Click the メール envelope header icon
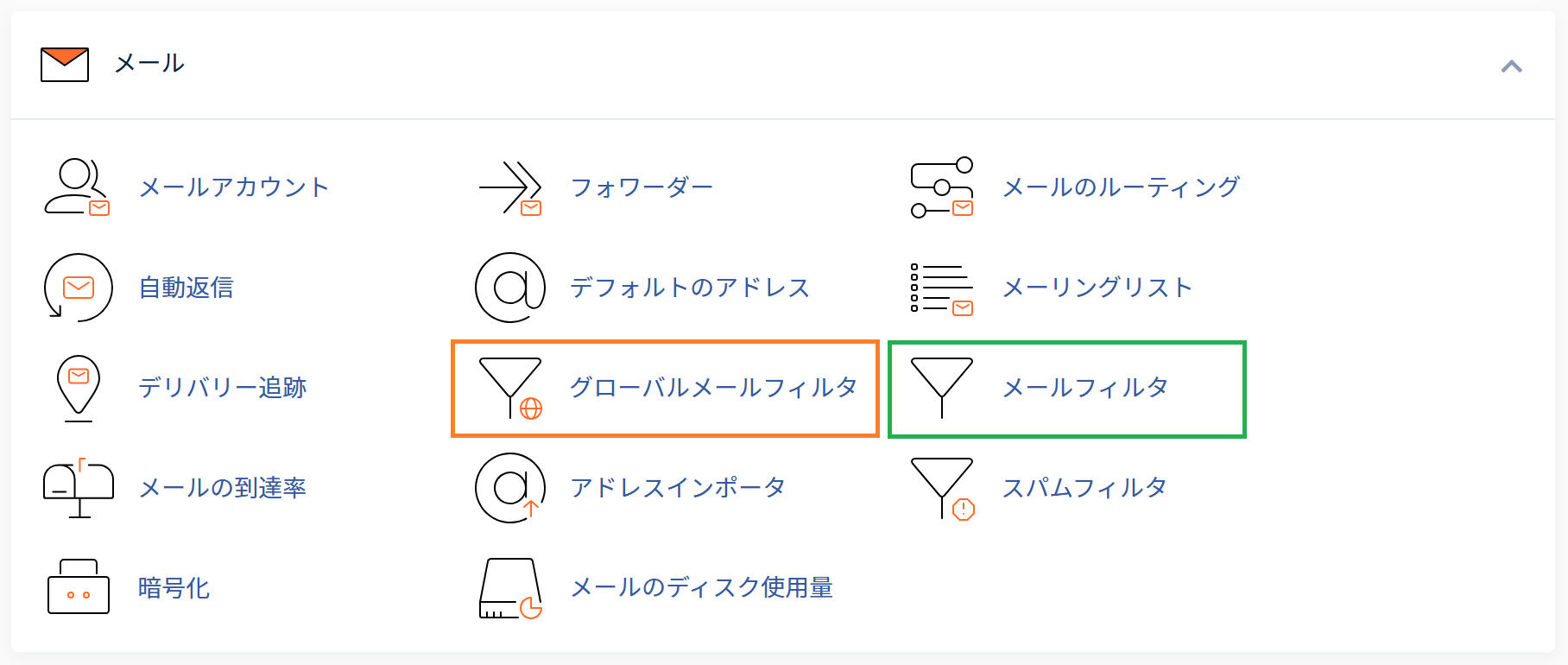This screenshot has width=1568, height=665. [65, 65]
